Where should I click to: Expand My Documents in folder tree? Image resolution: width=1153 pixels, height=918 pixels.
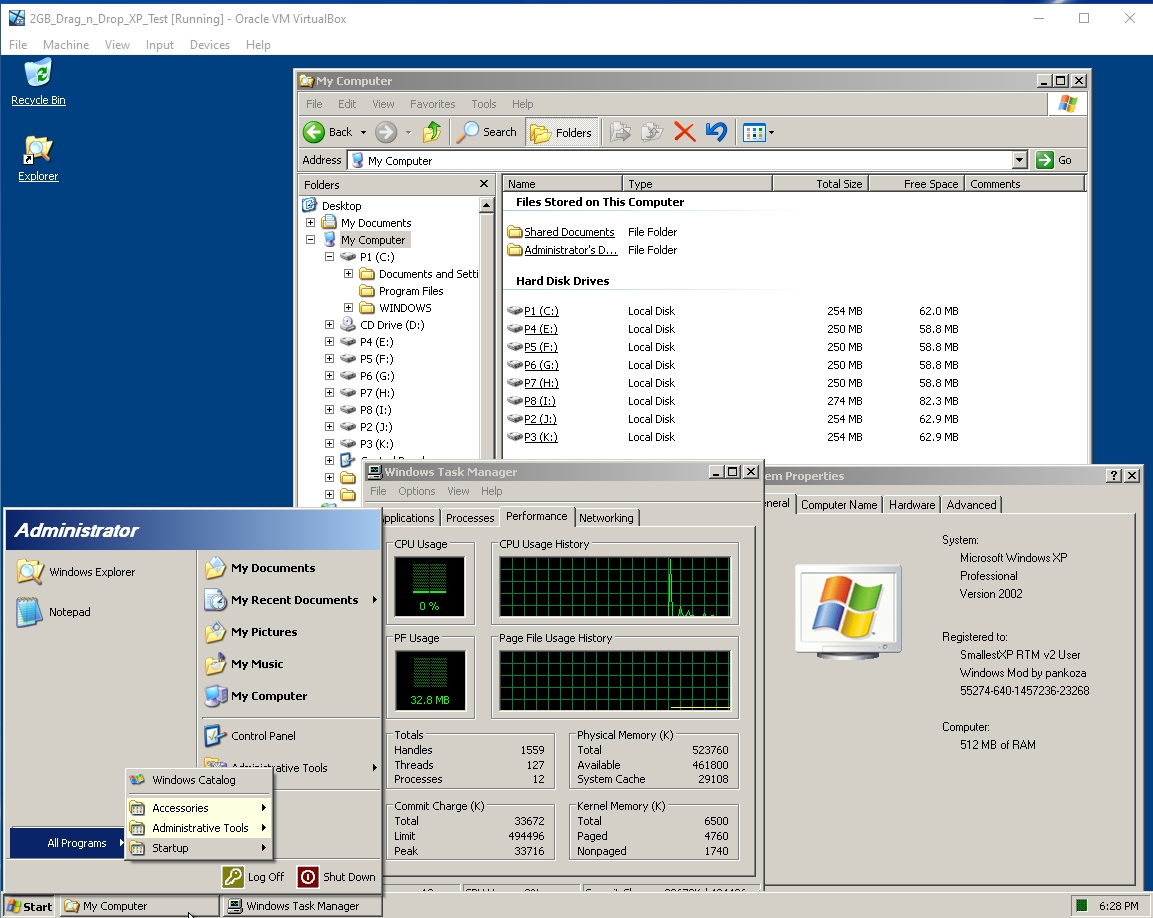click(310, 222)
